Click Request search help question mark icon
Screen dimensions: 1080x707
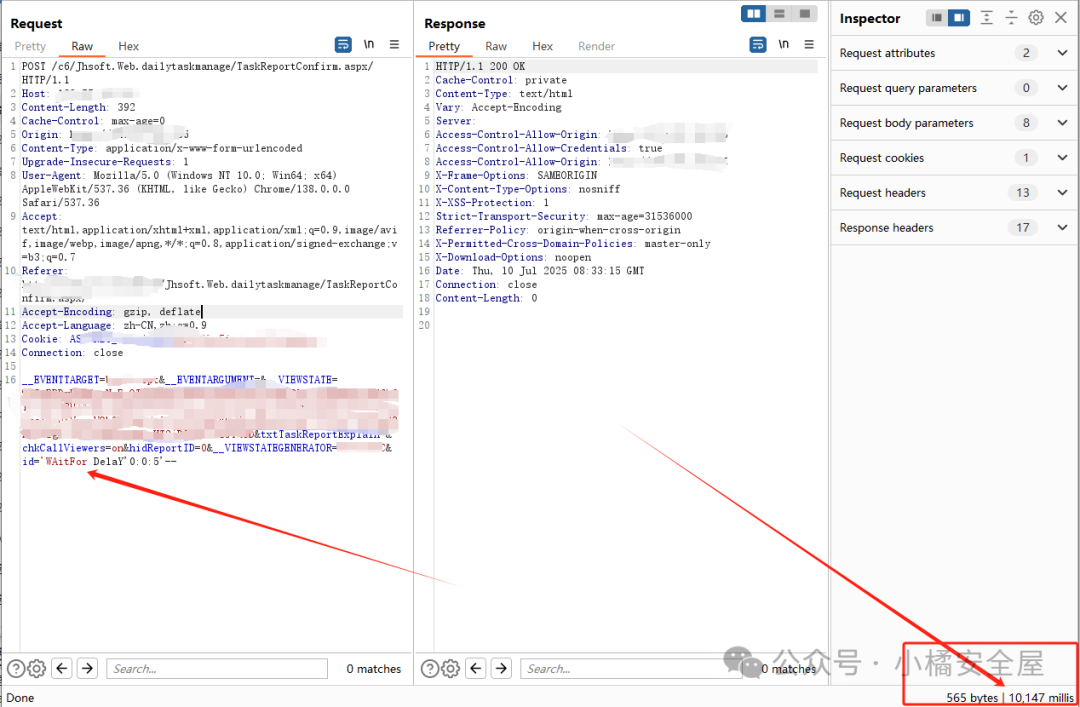tap(15, 669)
